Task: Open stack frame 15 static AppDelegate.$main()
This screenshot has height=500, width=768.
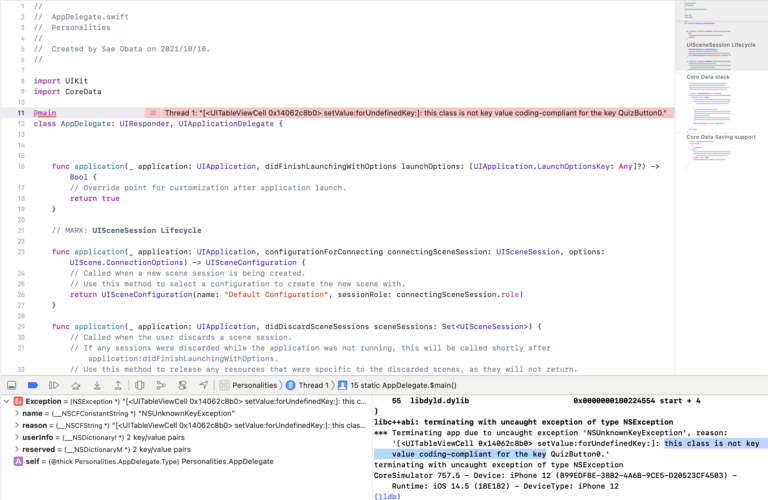Action: [397, 385]
